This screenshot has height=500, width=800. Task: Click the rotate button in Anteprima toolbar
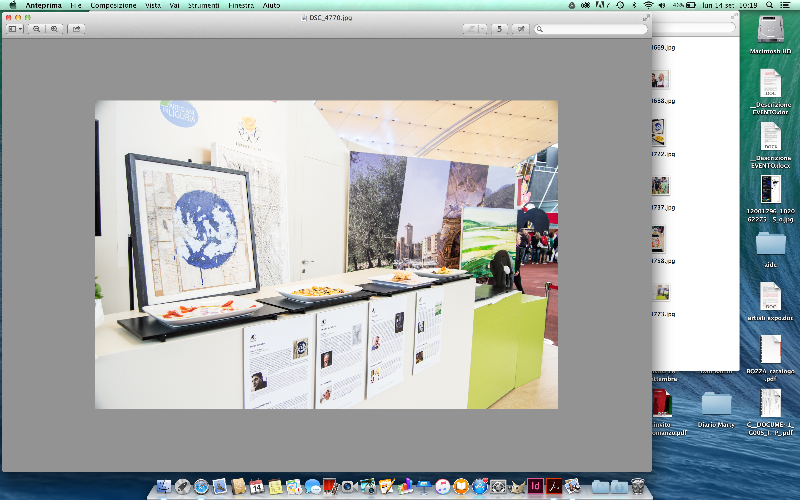point(499,29)
